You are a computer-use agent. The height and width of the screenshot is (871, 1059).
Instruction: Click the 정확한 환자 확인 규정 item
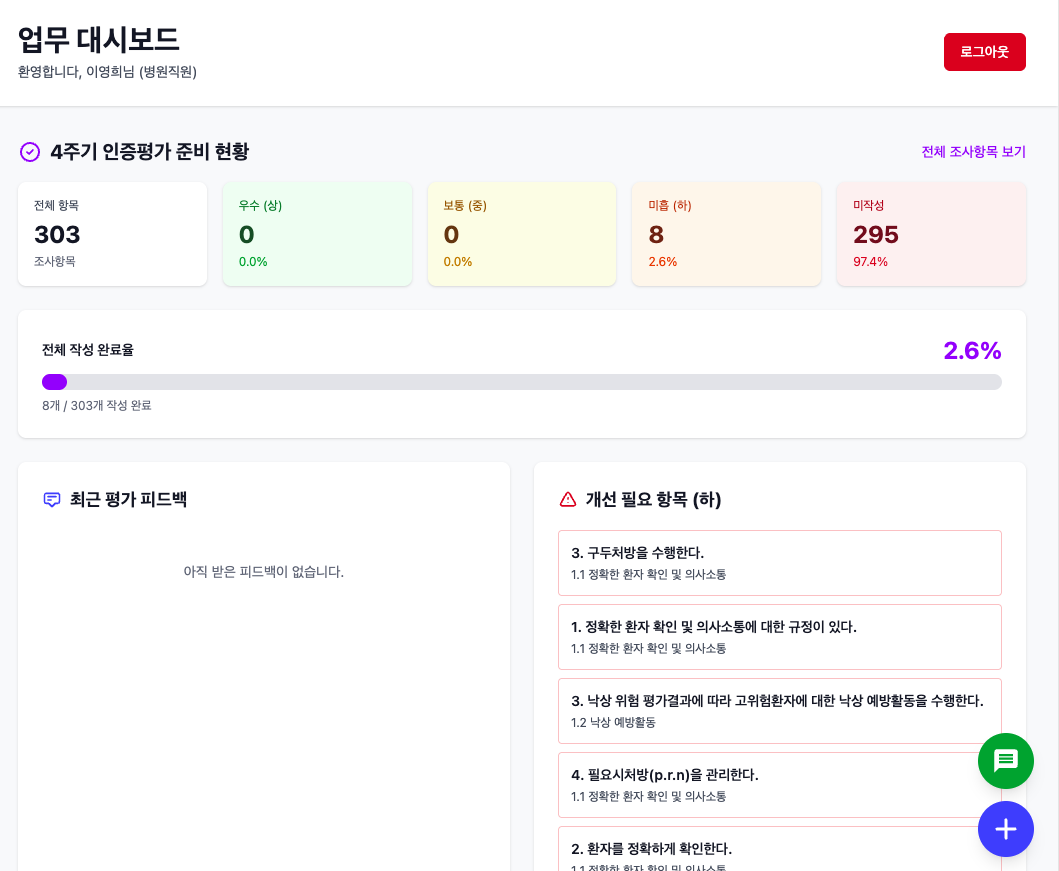pos(778,636)
